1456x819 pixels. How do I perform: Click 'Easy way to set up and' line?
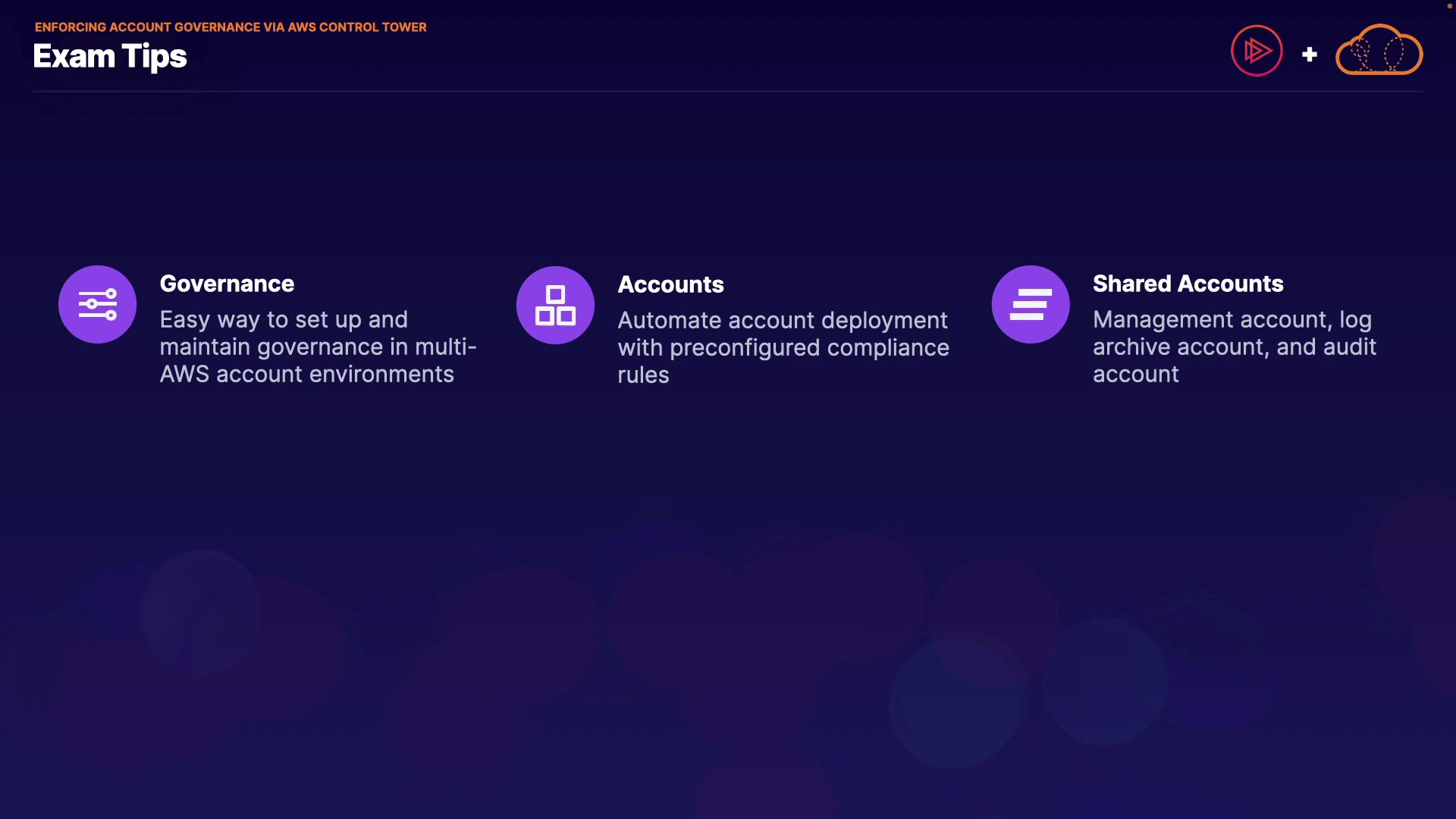[284, 319]
